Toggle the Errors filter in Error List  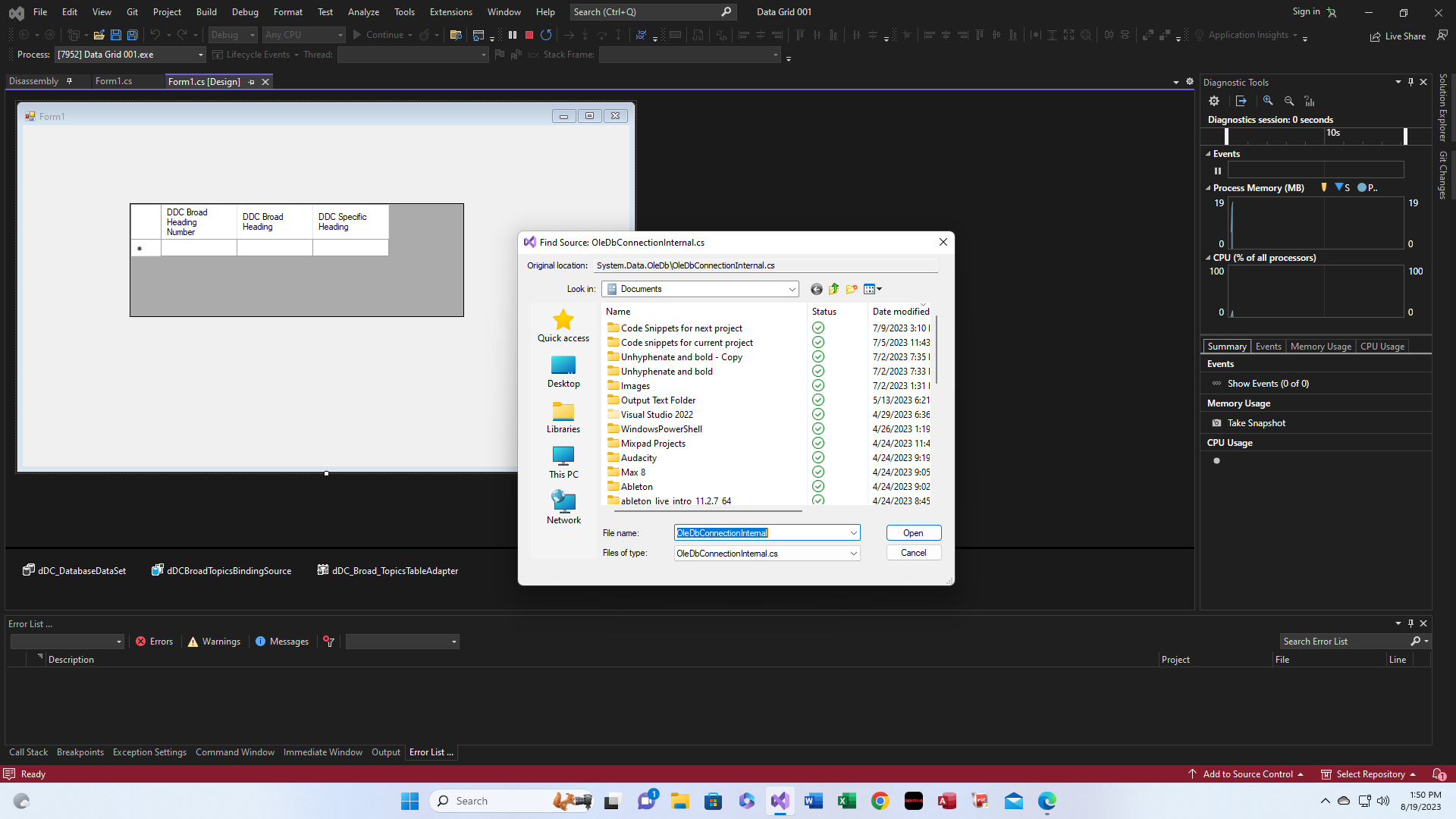pos(154,641)
